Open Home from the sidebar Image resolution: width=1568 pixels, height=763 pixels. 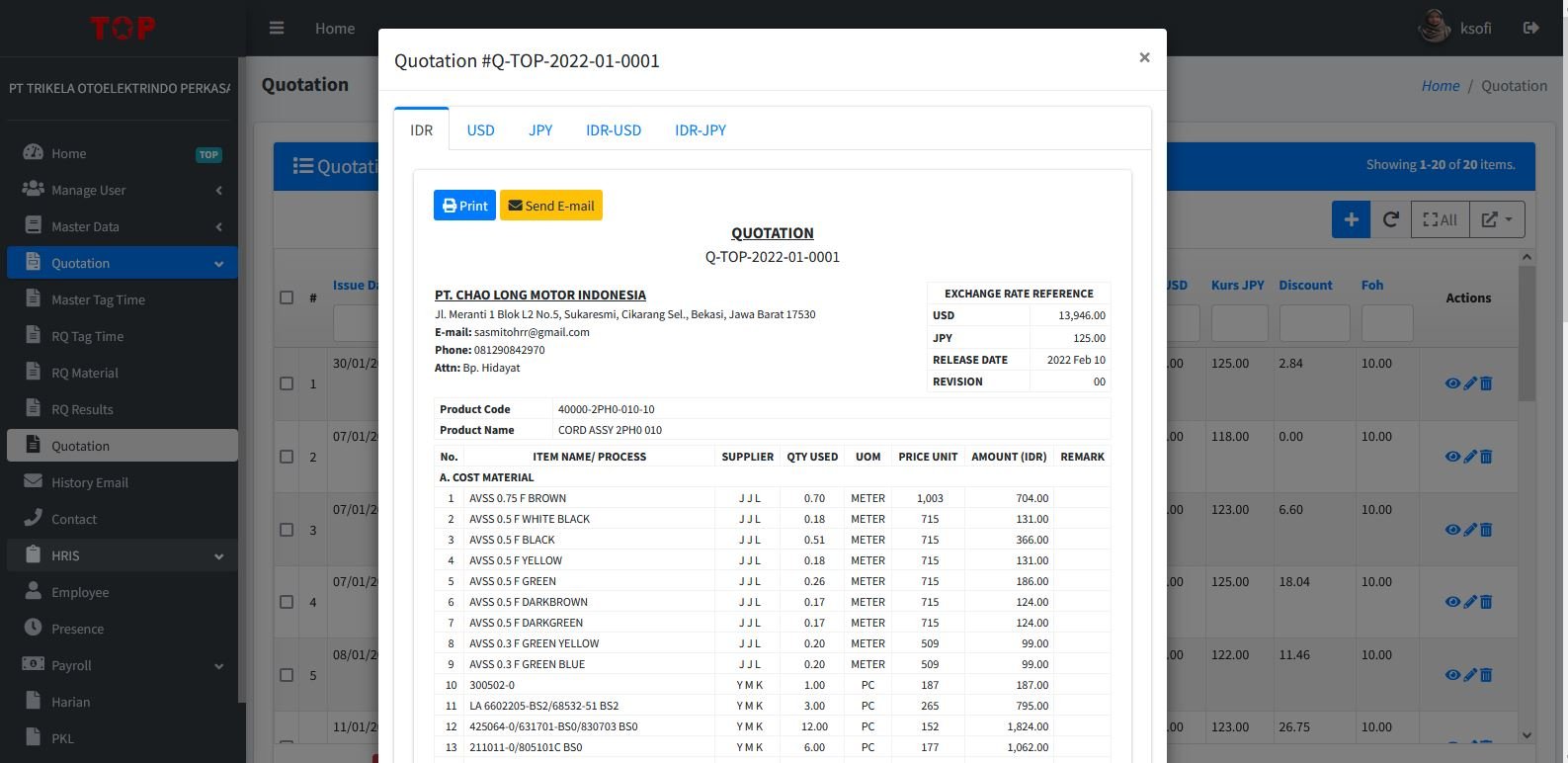click(x=68, y=153)
